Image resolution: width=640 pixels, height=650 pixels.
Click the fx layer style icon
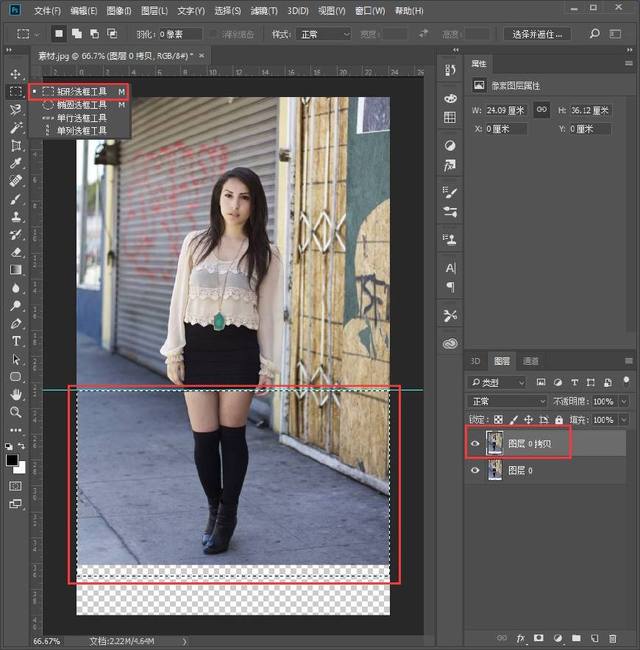click(519, 637)
